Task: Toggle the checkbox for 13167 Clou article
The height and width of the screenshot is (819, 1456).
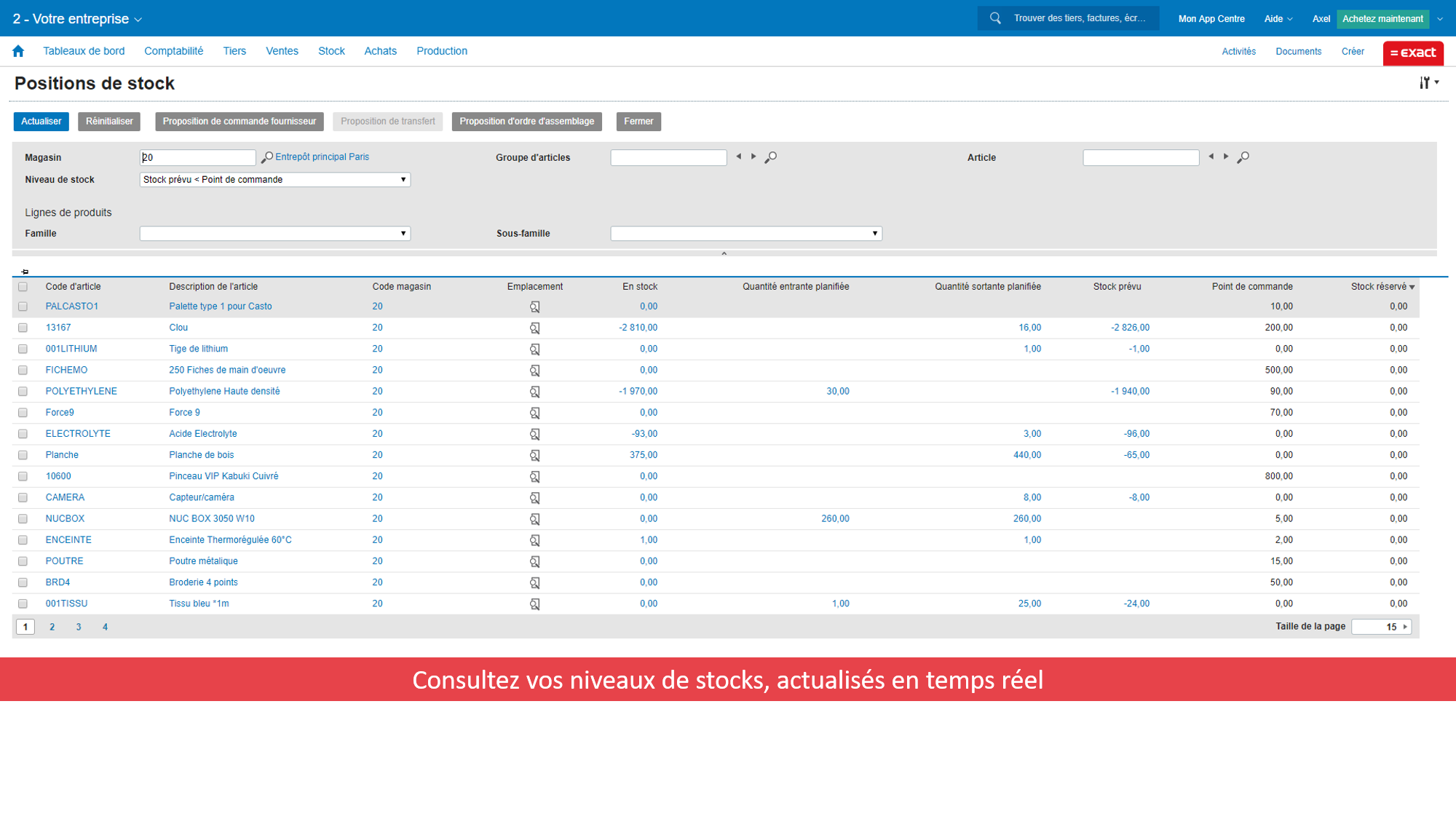Action: tap(23, 327)
